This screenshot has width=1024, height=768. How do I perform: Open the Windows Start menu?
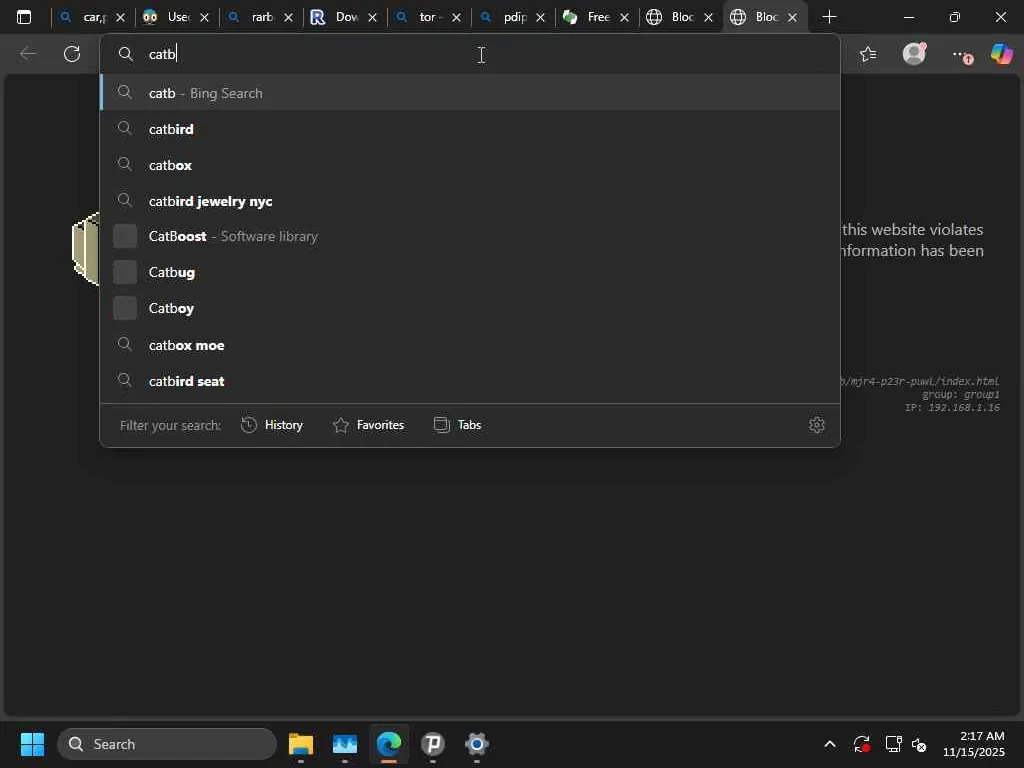click(x=32, y=744)
